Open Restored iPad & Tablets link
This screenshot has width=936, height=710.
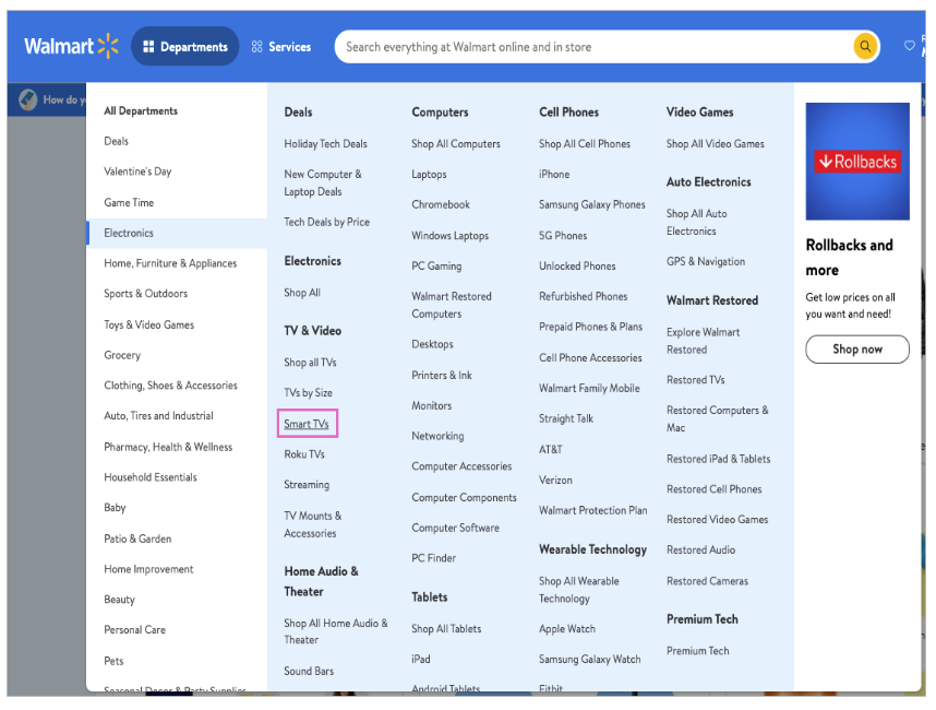pos(718,459)
